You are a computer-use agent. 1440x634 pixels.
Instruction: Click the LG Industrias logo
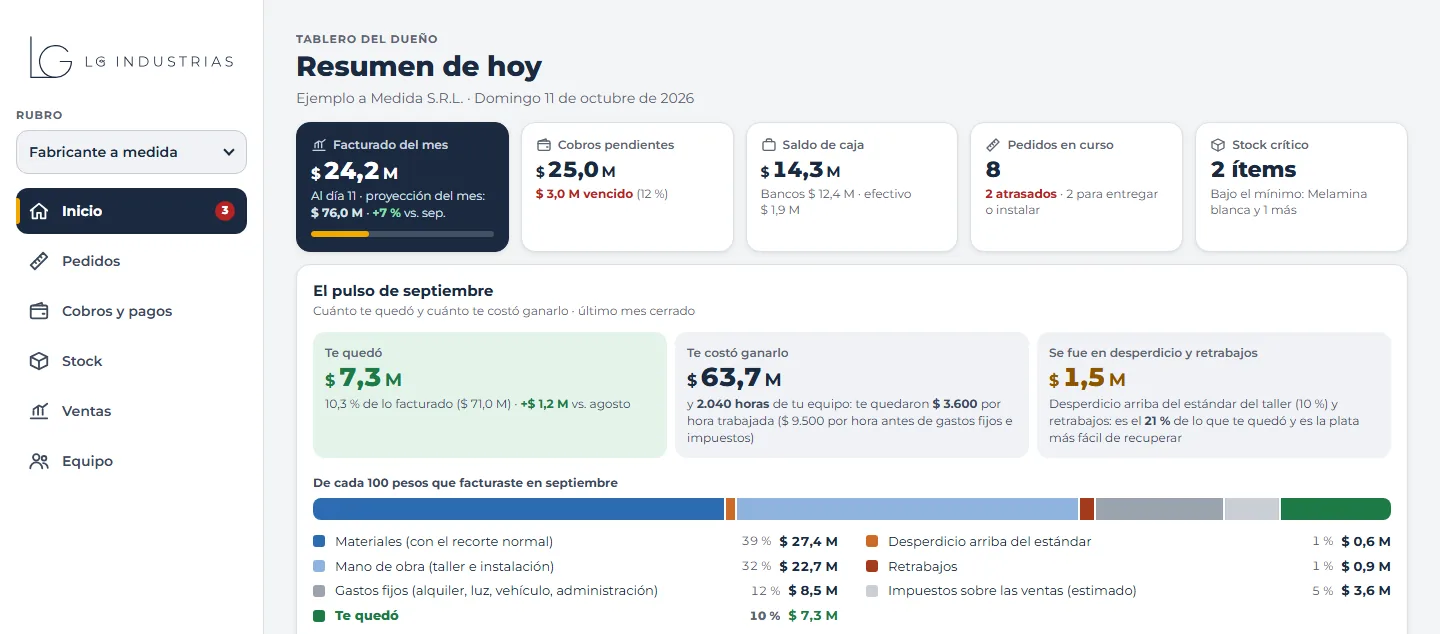131,59
